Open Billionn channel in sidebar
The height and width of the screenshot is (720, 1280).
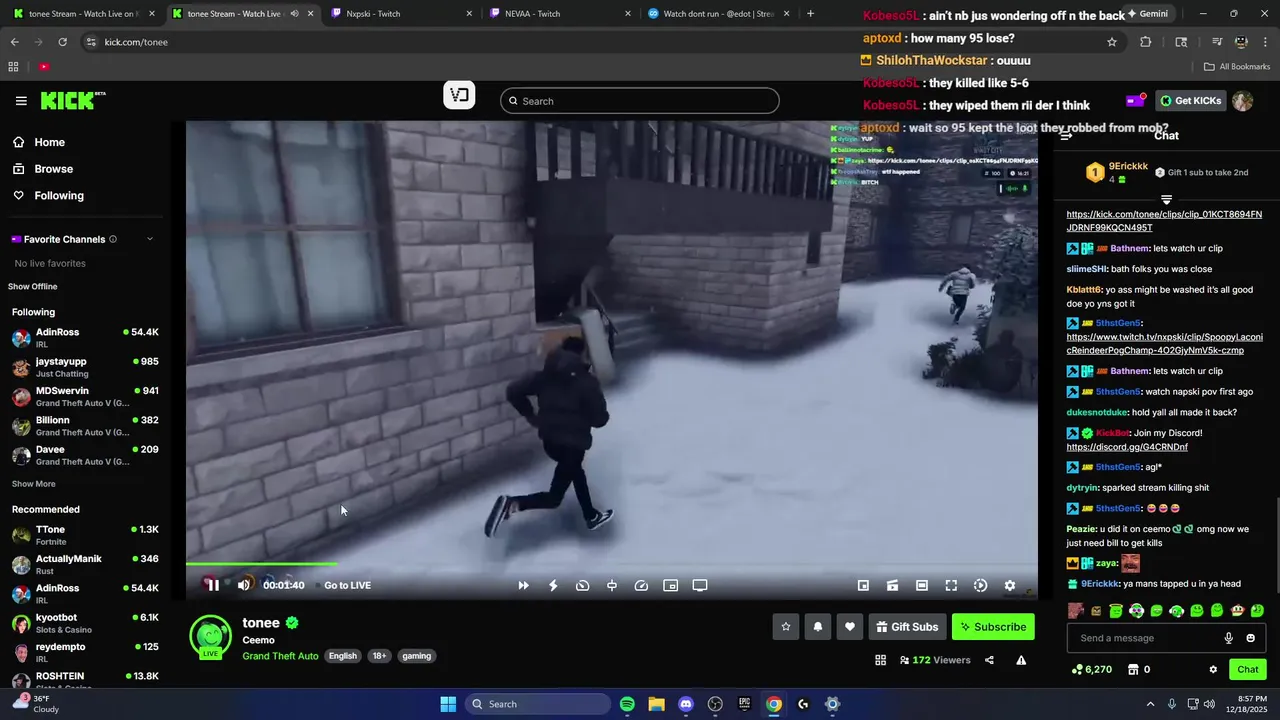(85, 426)
